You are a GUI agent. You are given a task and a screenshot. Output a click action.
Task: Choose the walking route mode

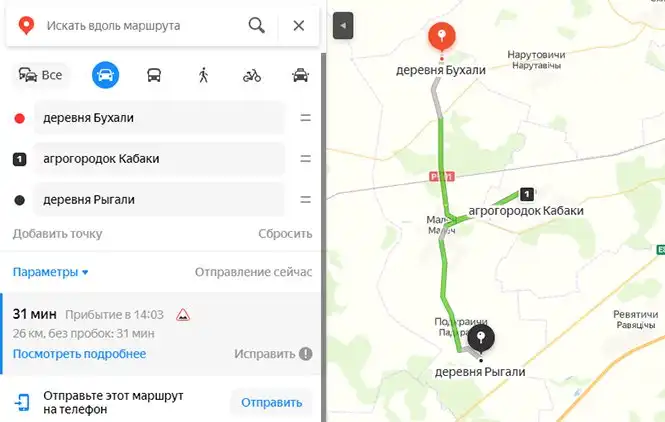point(203,75)
